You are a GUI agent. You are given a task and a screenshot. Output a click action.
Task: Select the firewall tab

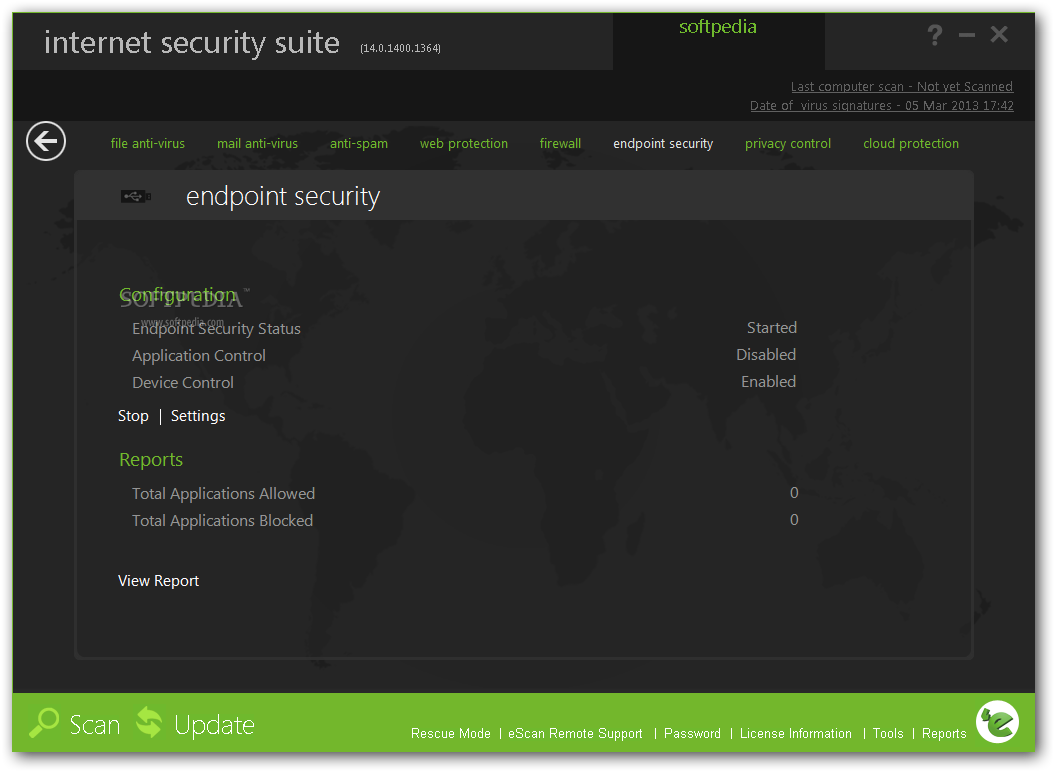click(x=560, y=143)
